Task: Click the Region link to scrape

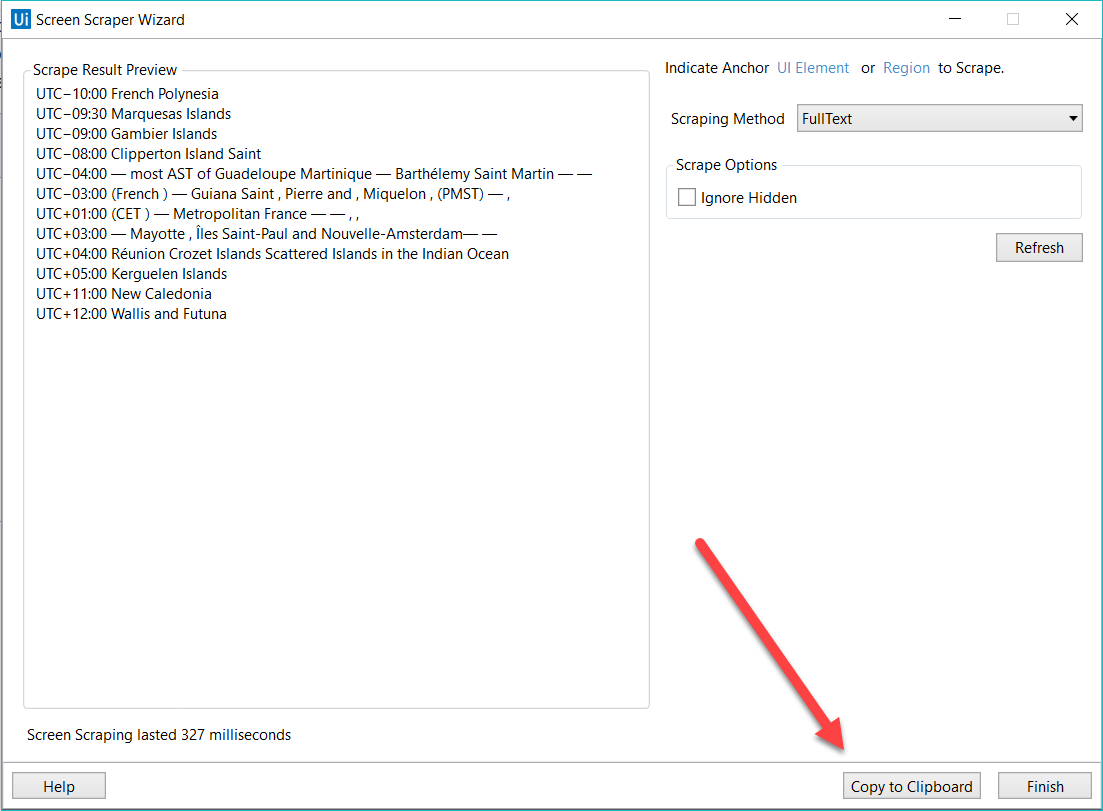Action: (x=906, y=68)
